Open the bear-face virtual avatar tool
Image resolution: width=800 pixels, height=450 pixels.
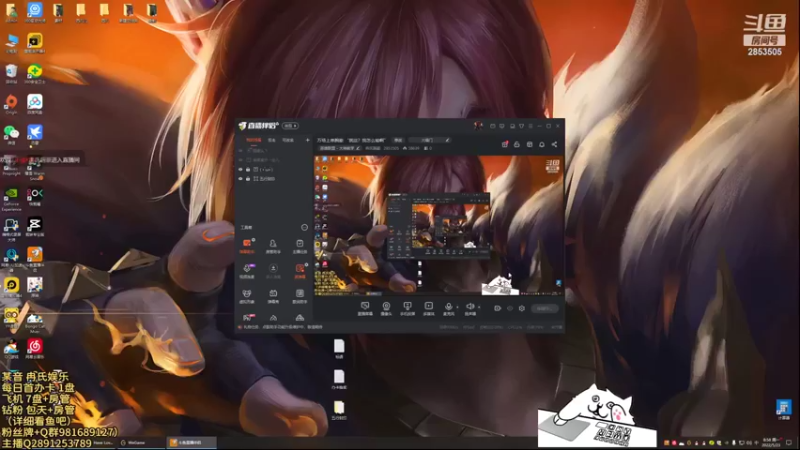point(247,295)
